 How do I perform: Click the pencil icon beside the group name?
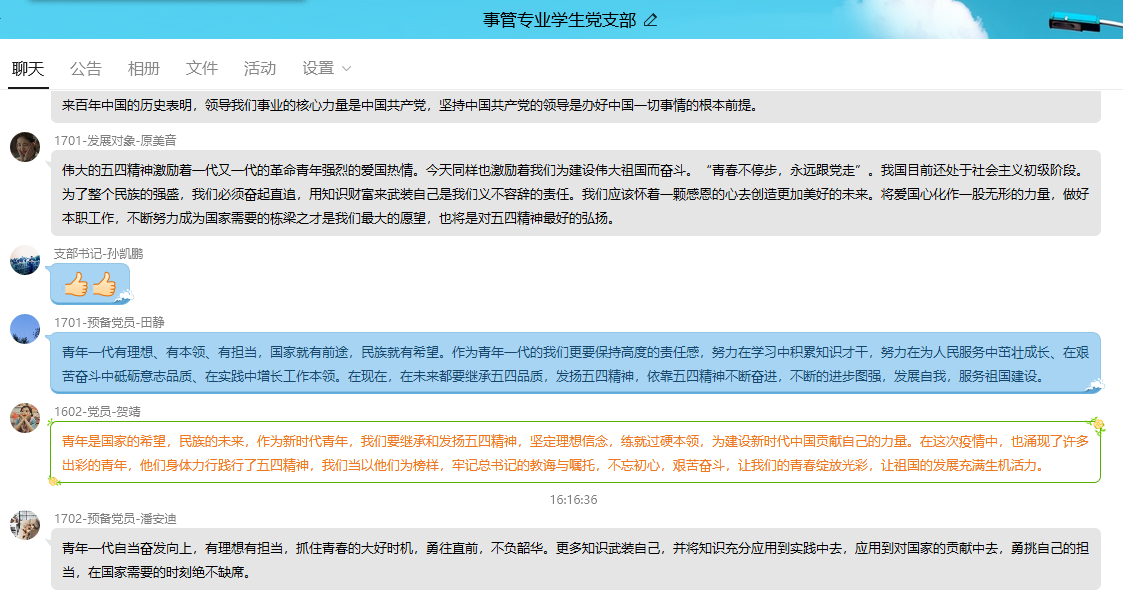tap(651, 20)
